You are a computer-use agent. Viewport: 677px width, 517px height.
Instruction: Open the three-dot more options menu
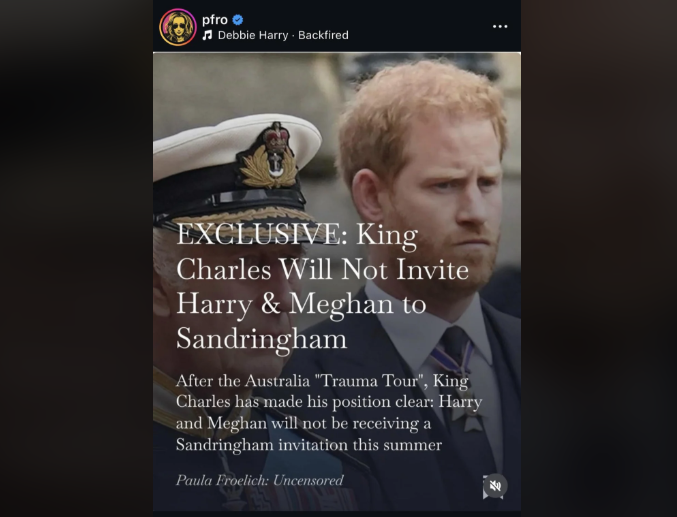500,27
